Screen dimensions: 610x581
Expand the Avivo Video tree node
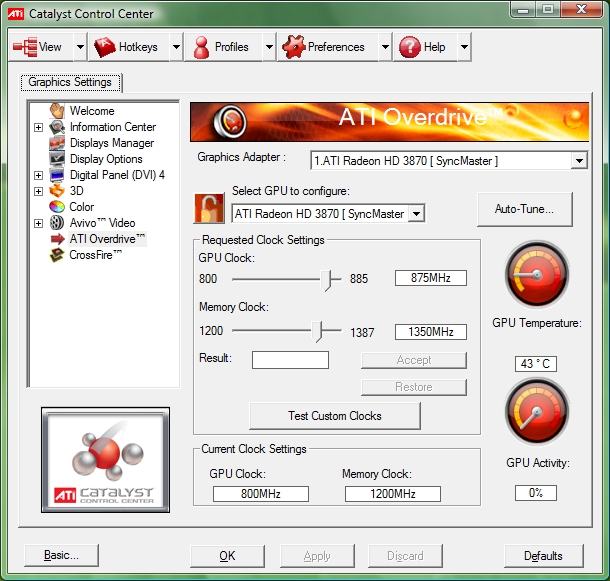[x=38, y=223]
